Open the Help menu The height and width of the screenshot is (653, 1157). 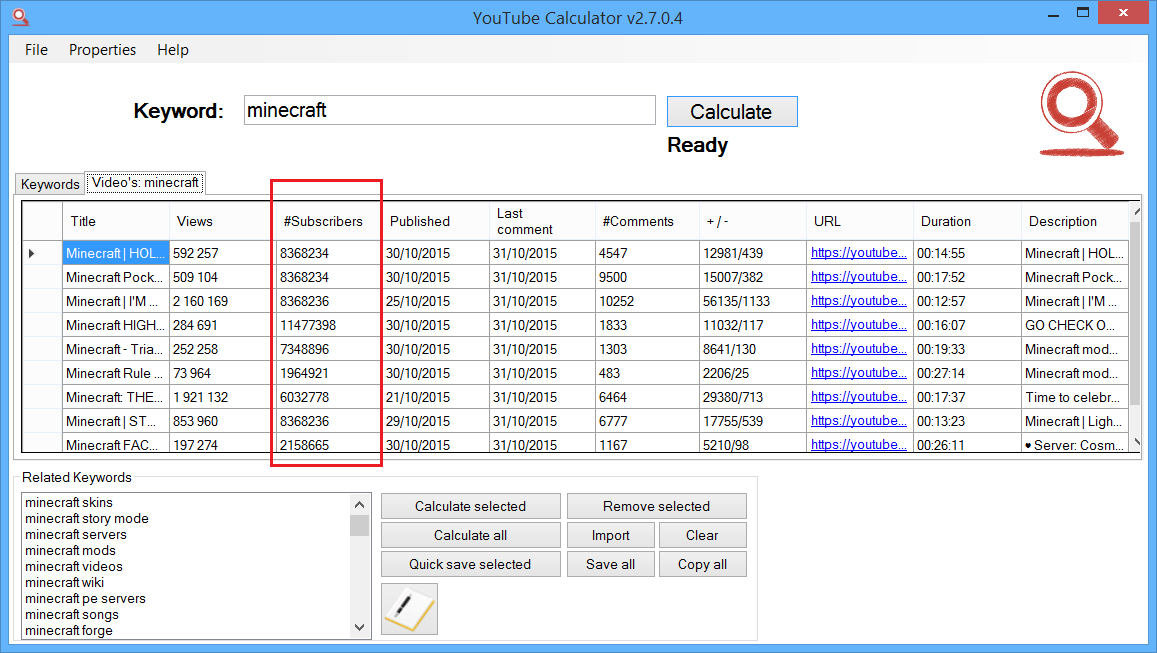pos(173,49)
